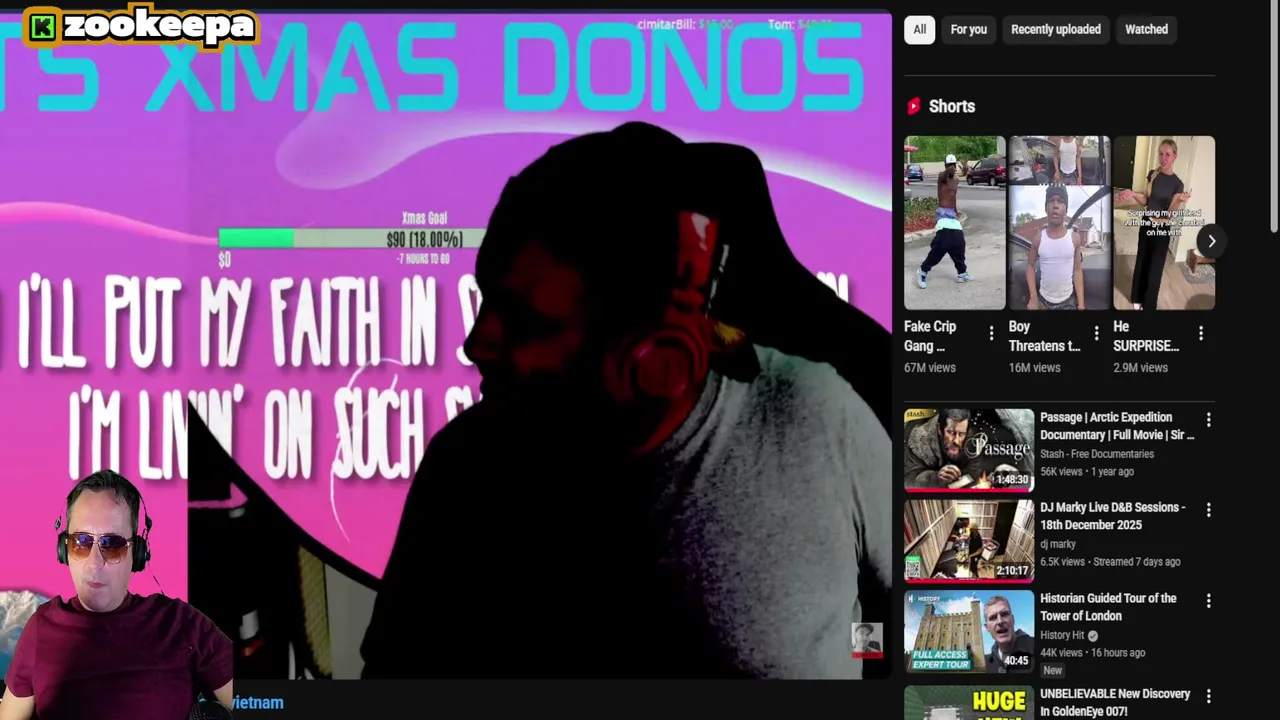Screen dimensions: 1280x720
Task: Click DJ Marky Live D&B Sessions title
Action: click(x=1112, y=516)
